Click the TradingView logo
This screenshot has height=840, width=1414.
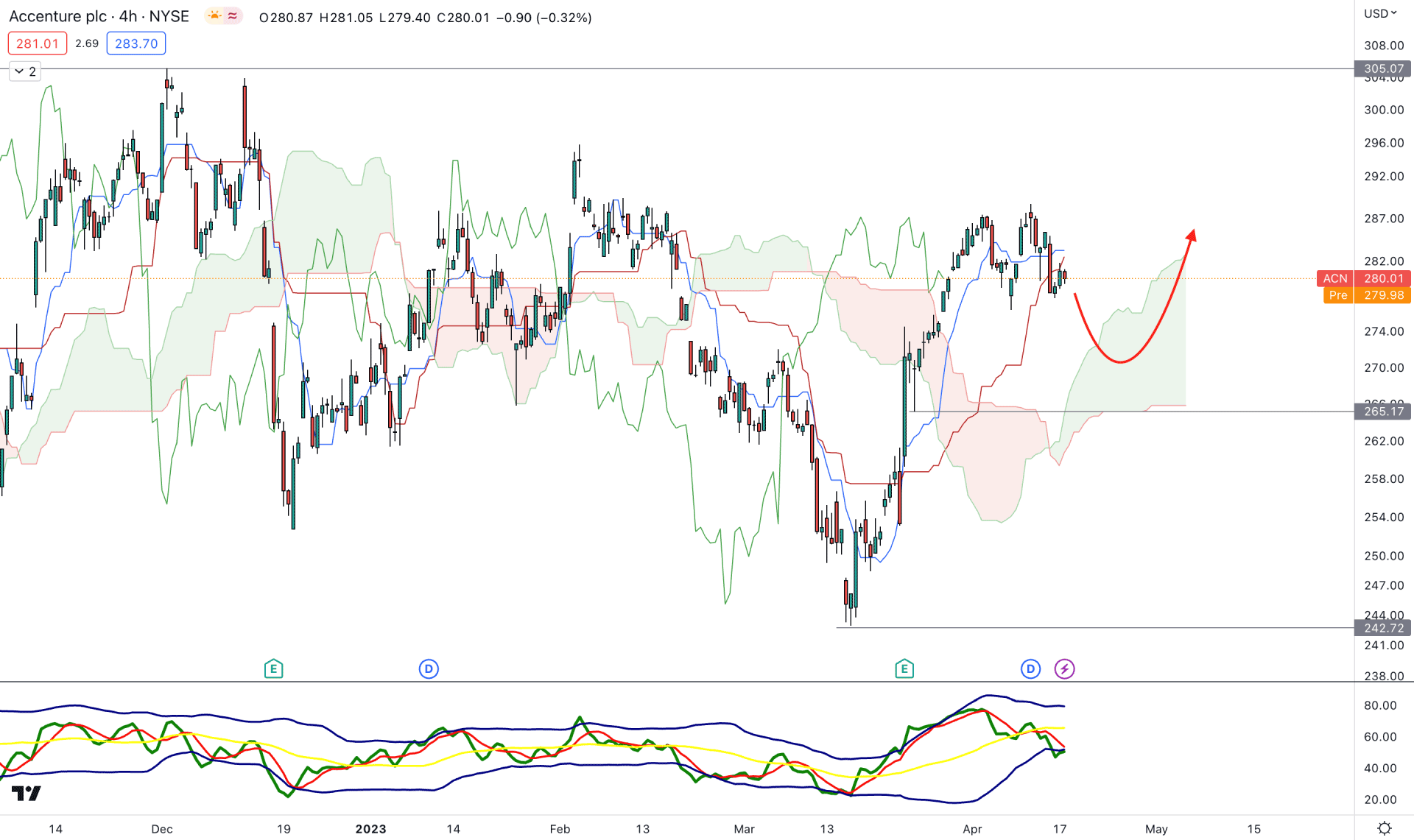click(x=27, y=793)
